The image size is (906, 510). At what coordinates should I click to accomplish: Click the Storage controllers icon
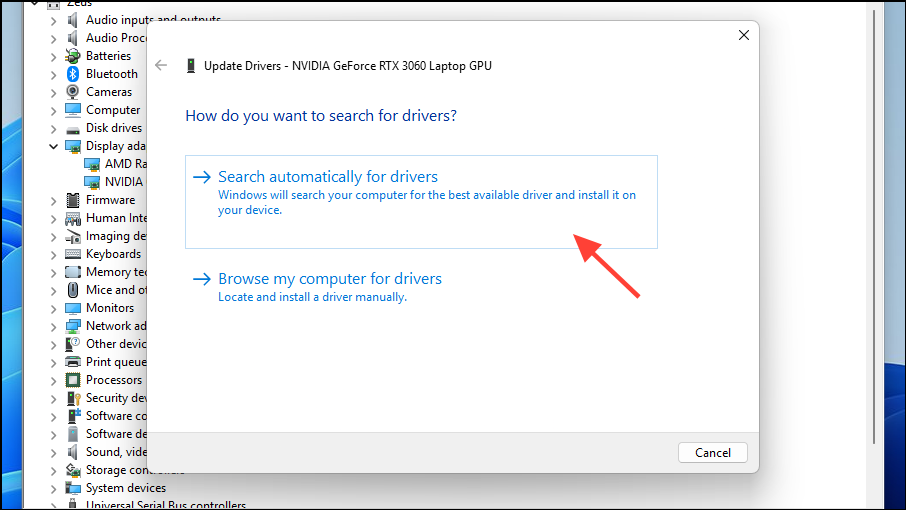73,470
